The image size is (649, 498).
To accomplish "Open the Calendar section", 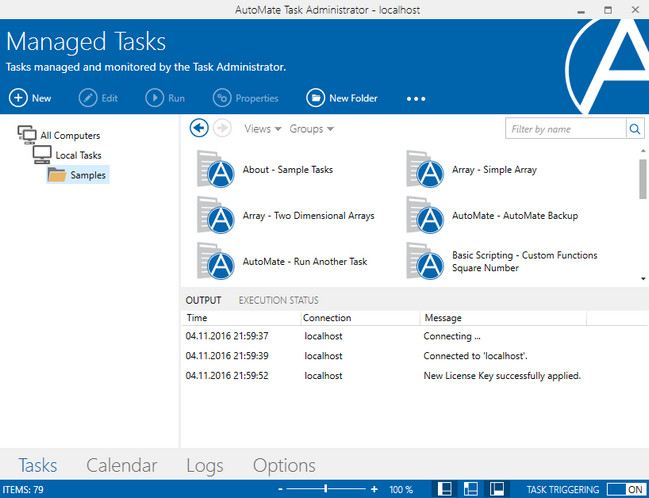I will click(x=121, y=465).
